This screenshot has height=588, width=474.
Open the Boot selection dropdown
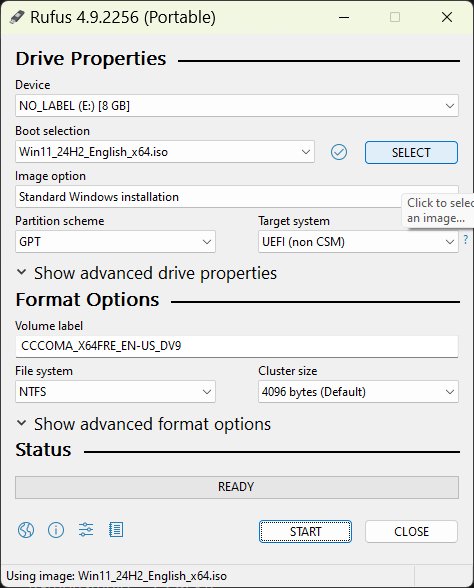165,152
